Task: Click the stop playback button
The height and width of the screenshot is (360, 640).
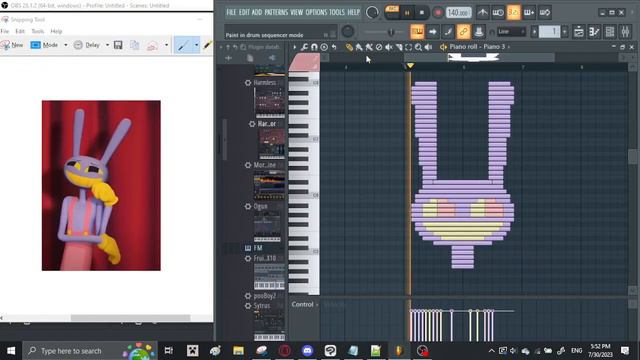Action: 422,13
